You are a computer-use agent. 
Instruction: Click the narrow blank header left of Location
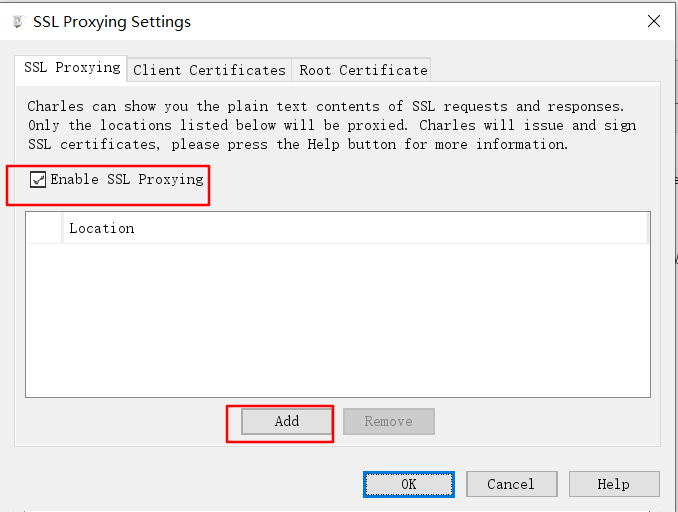(x=44, y=228)
